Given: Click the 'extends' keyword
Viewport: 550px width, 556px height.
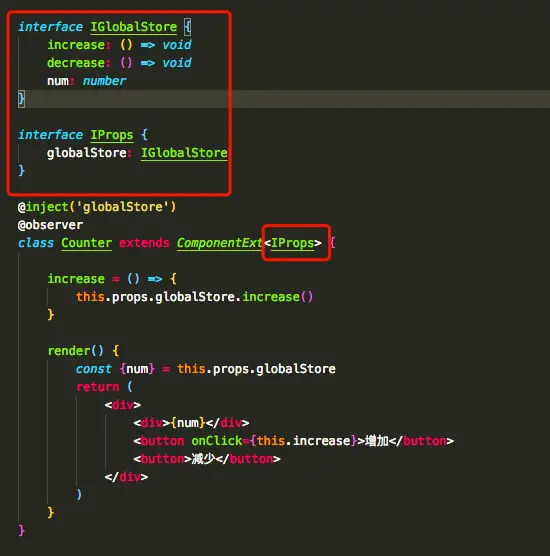Looking at the screenshot, I should pyautogui.click(x=144, y=243).
